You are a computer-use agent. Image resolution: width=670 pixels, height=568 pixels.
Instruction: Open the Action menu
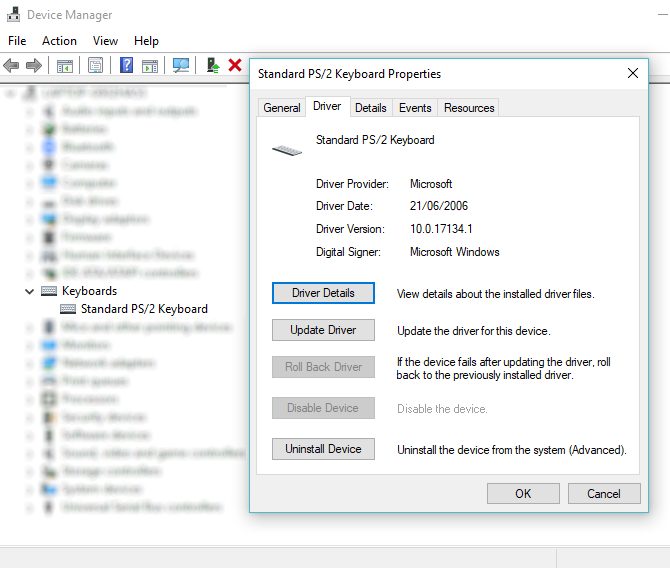59,41
